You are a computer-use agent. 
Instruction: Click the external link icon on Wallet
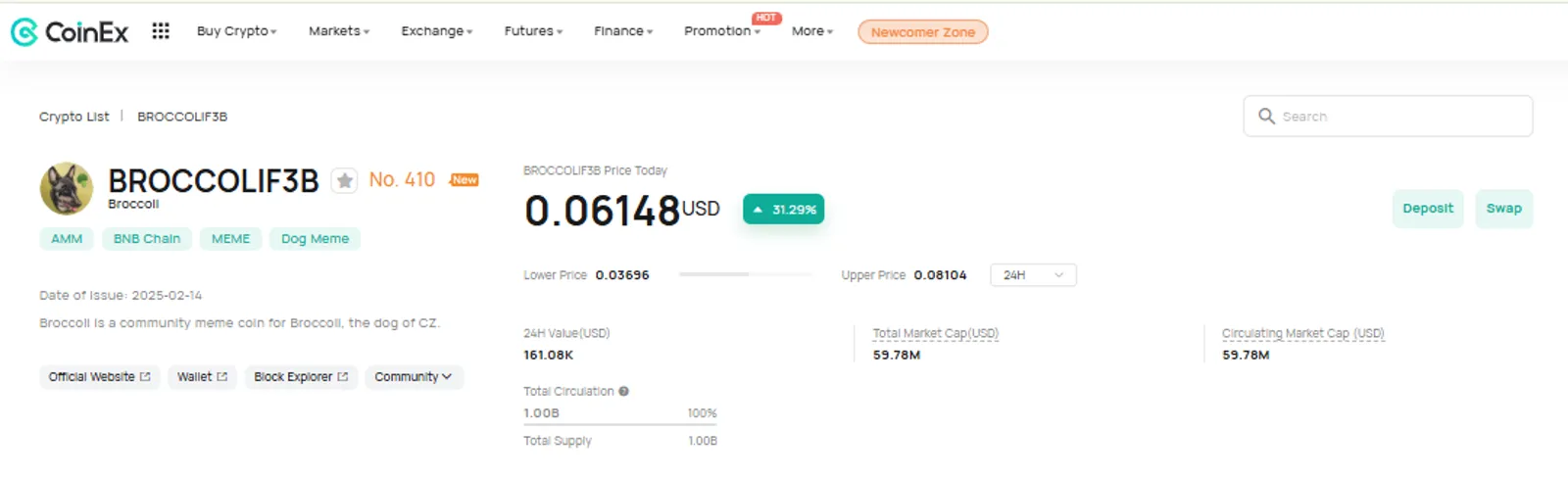click(221, 377)
